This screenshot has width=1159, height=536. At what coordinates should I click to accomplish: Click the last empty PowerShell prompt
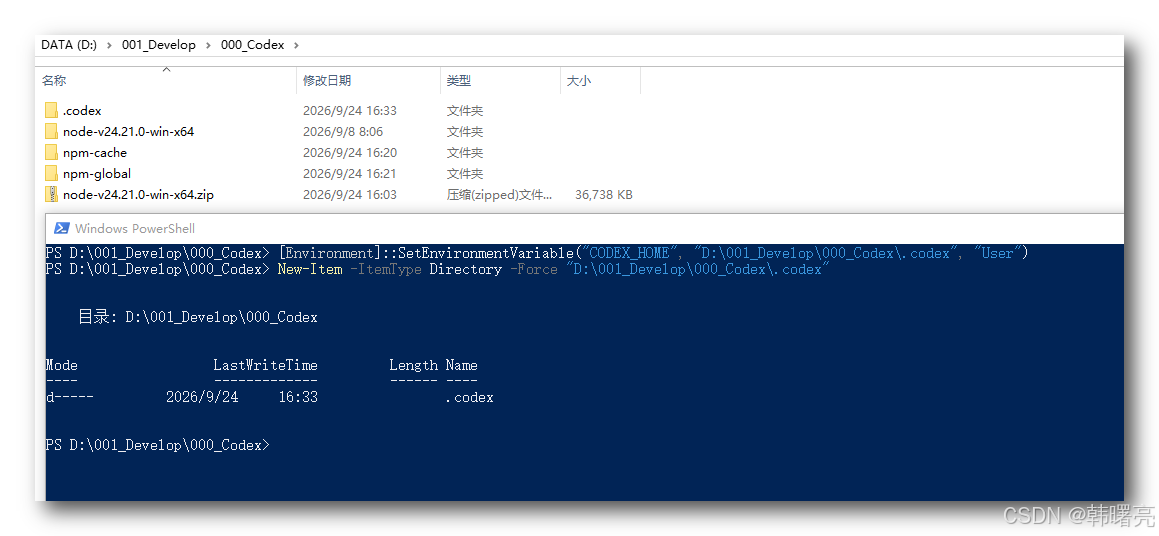click(x=157, y=445)
